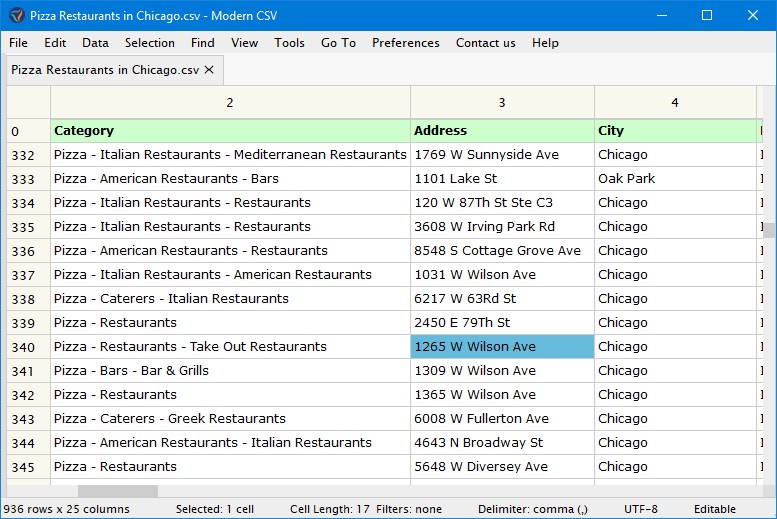777x519 pixels.
Task: Select 'Pizza - Italian Restaurants - Mediterranean Restaurants' cell
Action: [x=230, y=155]
